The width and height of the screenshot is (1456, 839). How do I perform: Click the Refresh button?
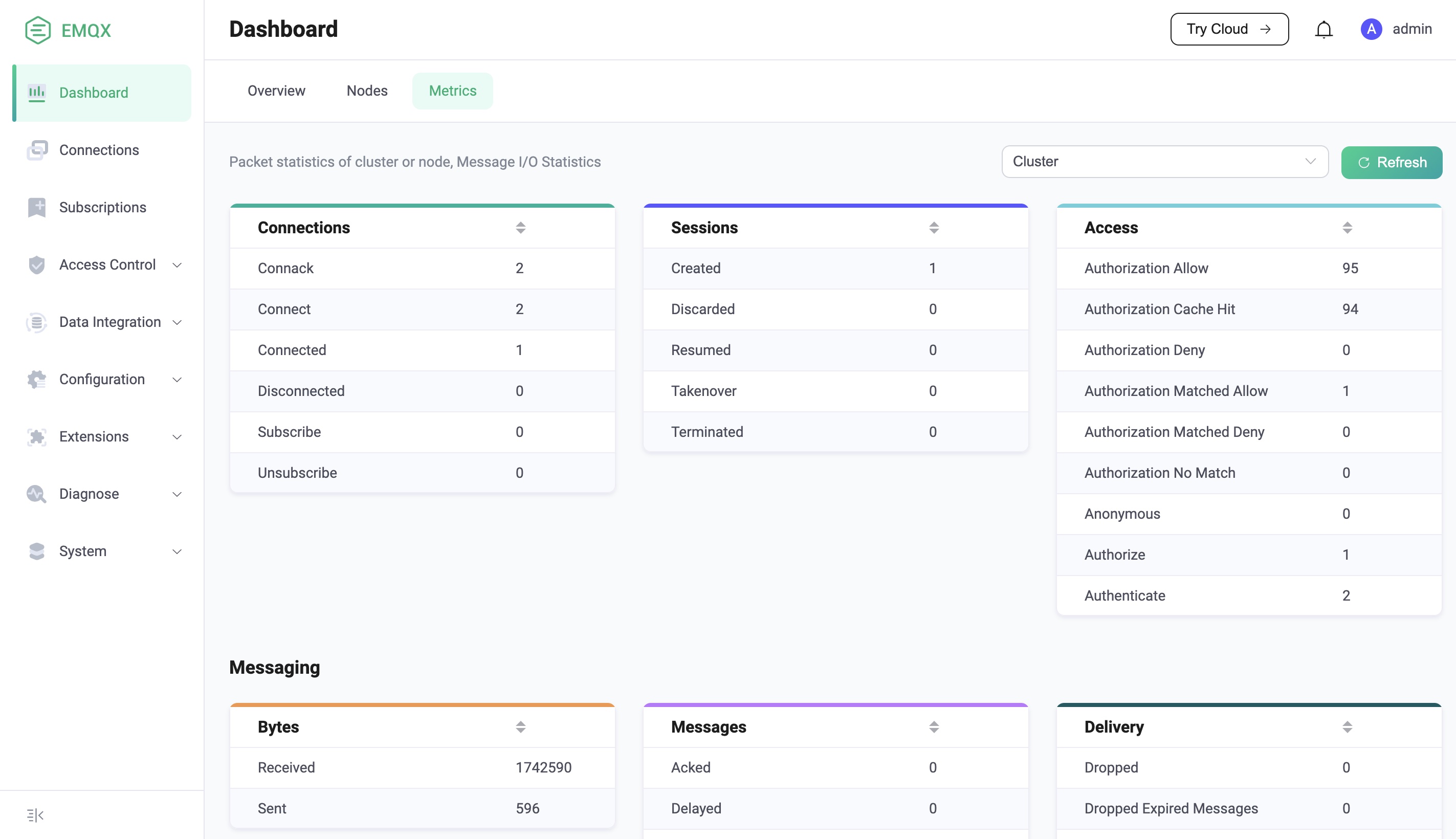1391,163
